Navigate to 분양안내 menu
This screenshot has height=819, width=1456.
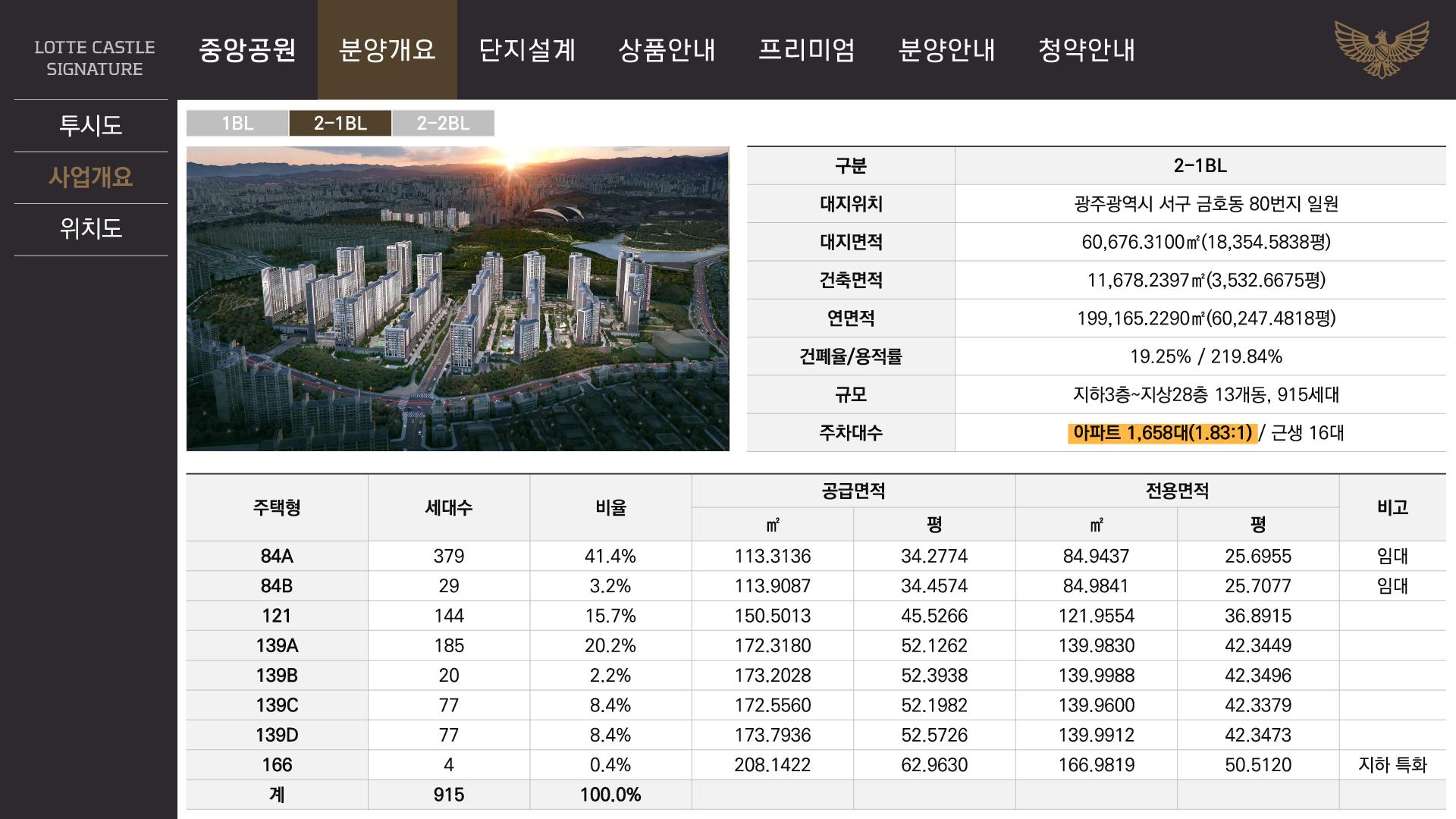click(x=946, y=50)
